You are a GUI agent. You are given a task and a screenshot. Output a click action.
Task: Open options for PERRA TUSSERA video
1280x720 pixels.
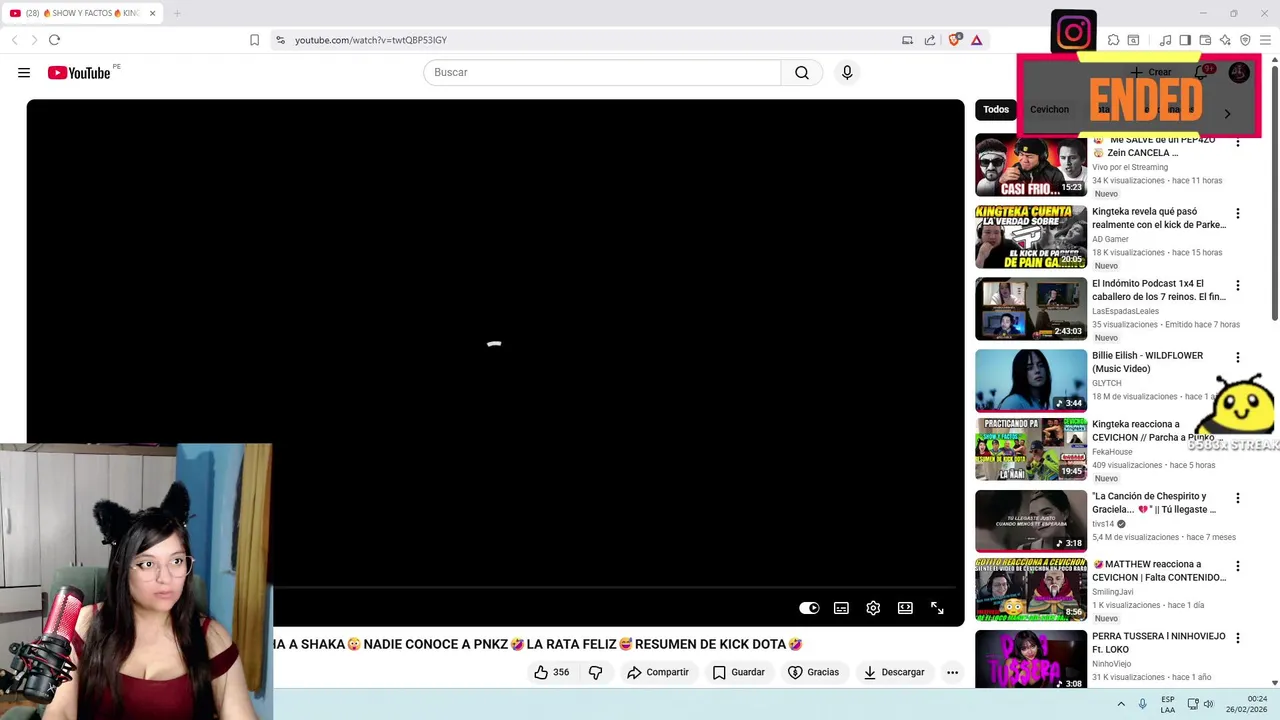pyautogui.click(x=1237, y=637)
